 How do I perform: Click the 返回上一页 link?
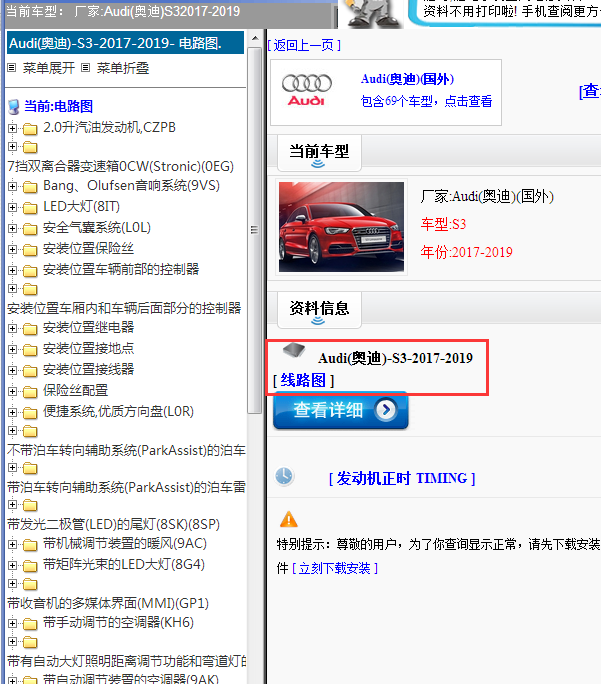point(304,45)
